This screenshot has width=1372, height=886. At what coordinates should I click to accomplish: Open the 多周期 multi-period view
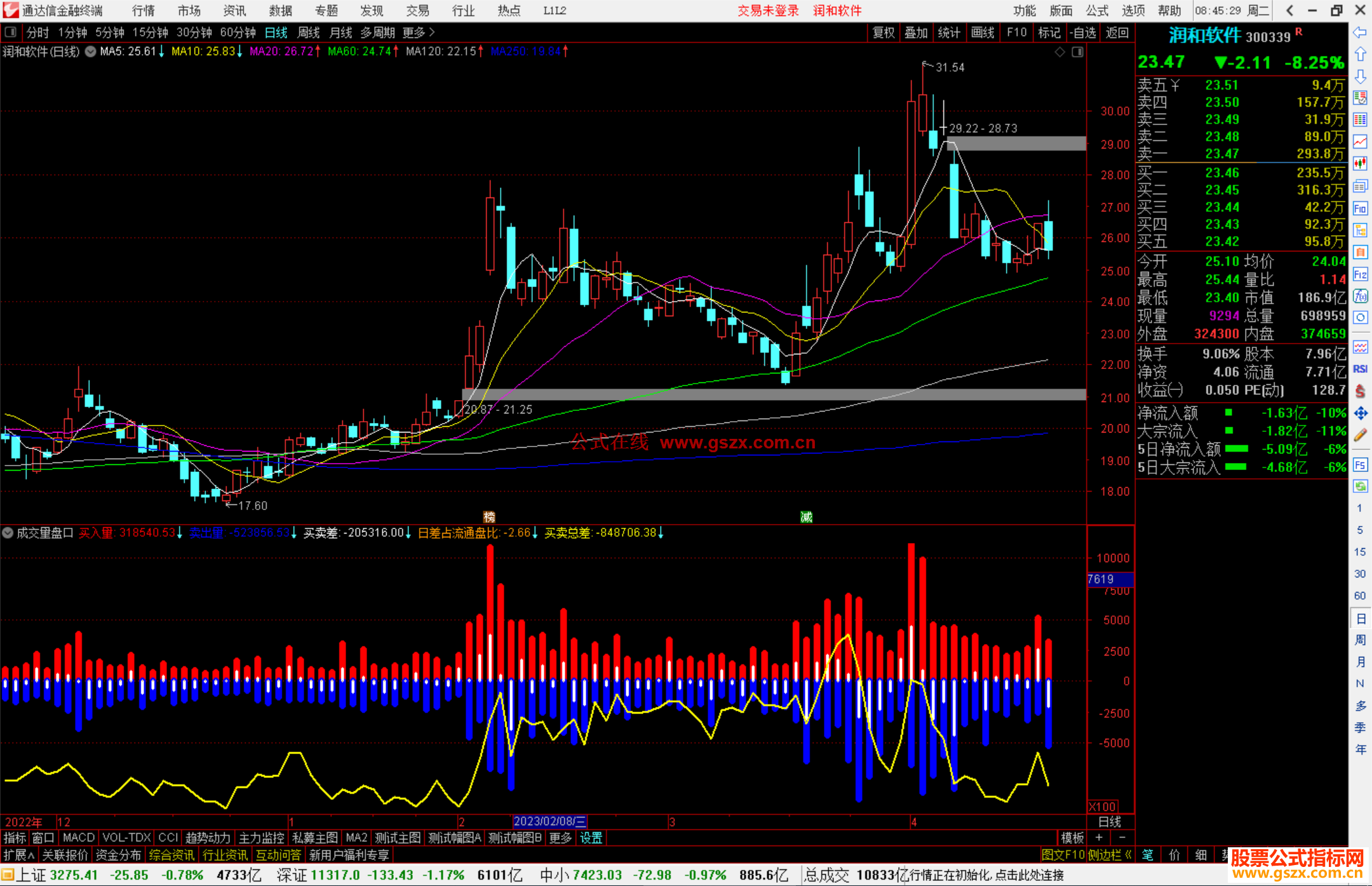(x=377, y=32)
